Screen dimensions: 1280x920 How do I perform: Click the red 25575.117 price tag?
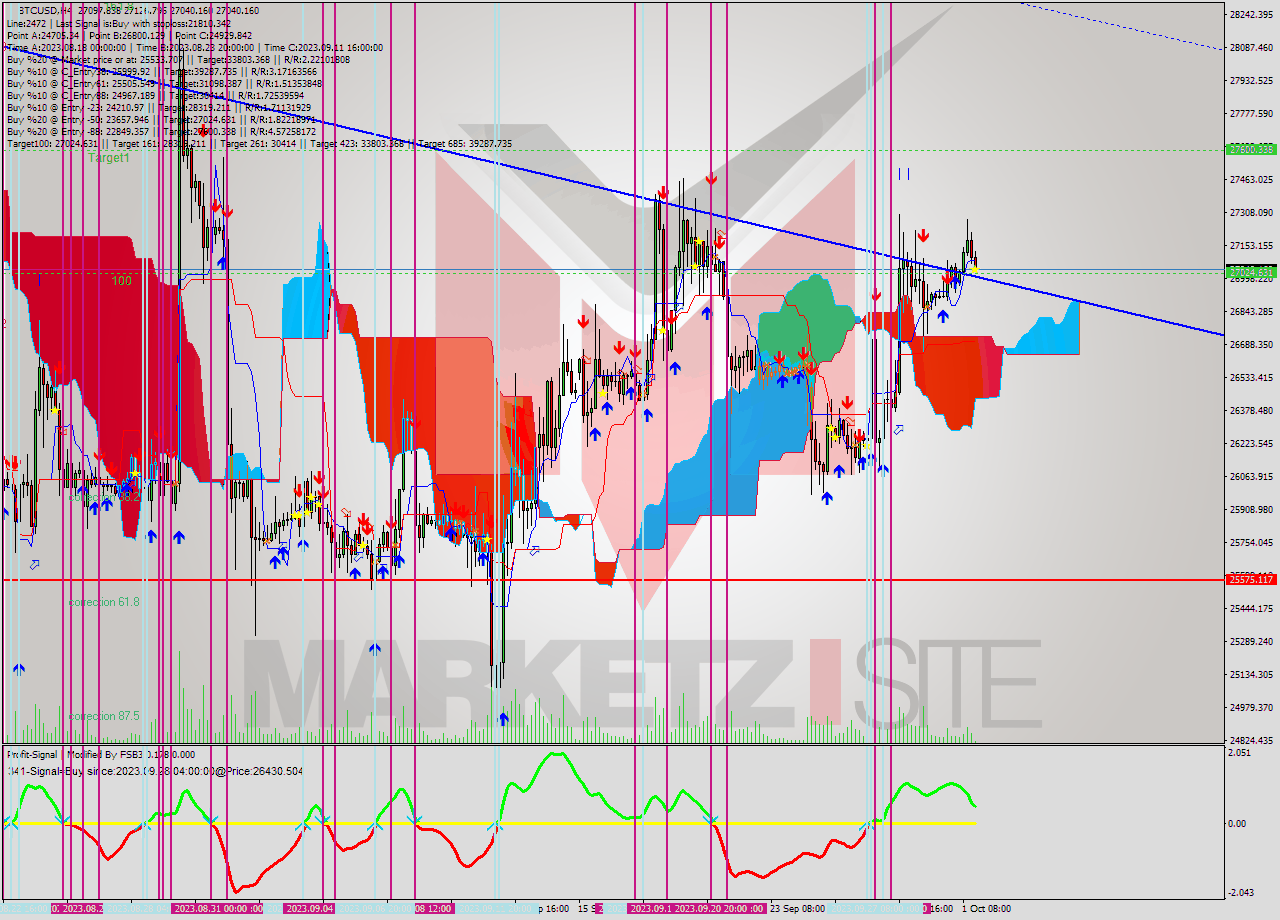tap(1251, 579)
